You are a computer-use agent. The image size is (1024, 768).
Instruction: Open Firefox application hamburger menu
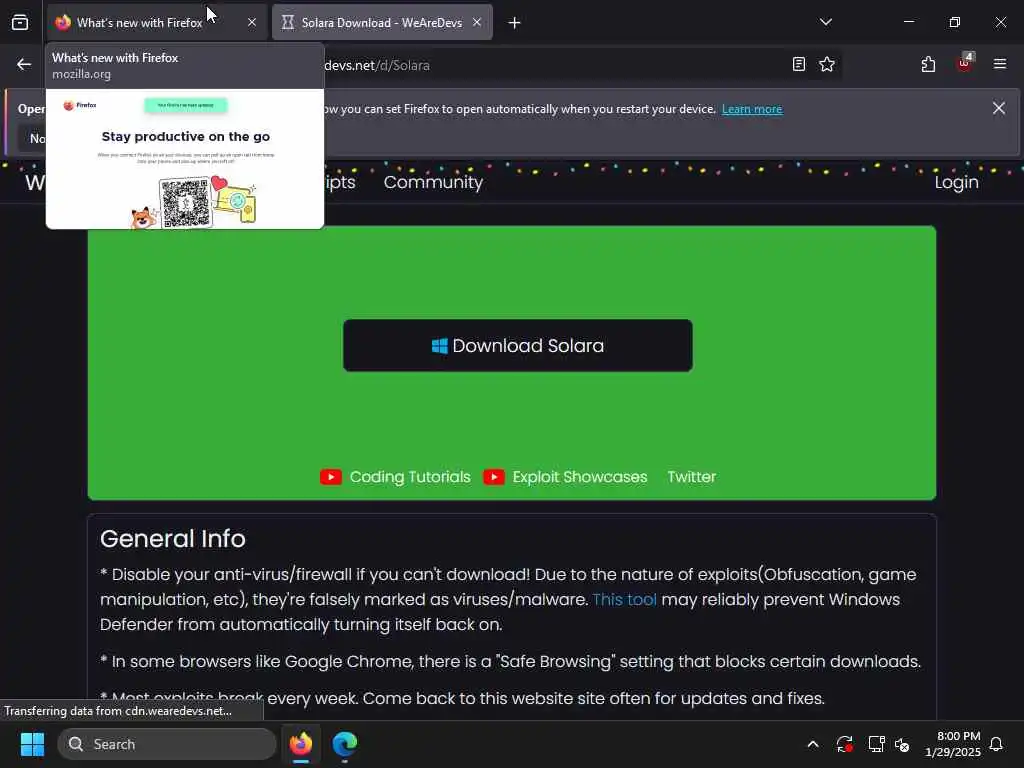pos(1000,64)
